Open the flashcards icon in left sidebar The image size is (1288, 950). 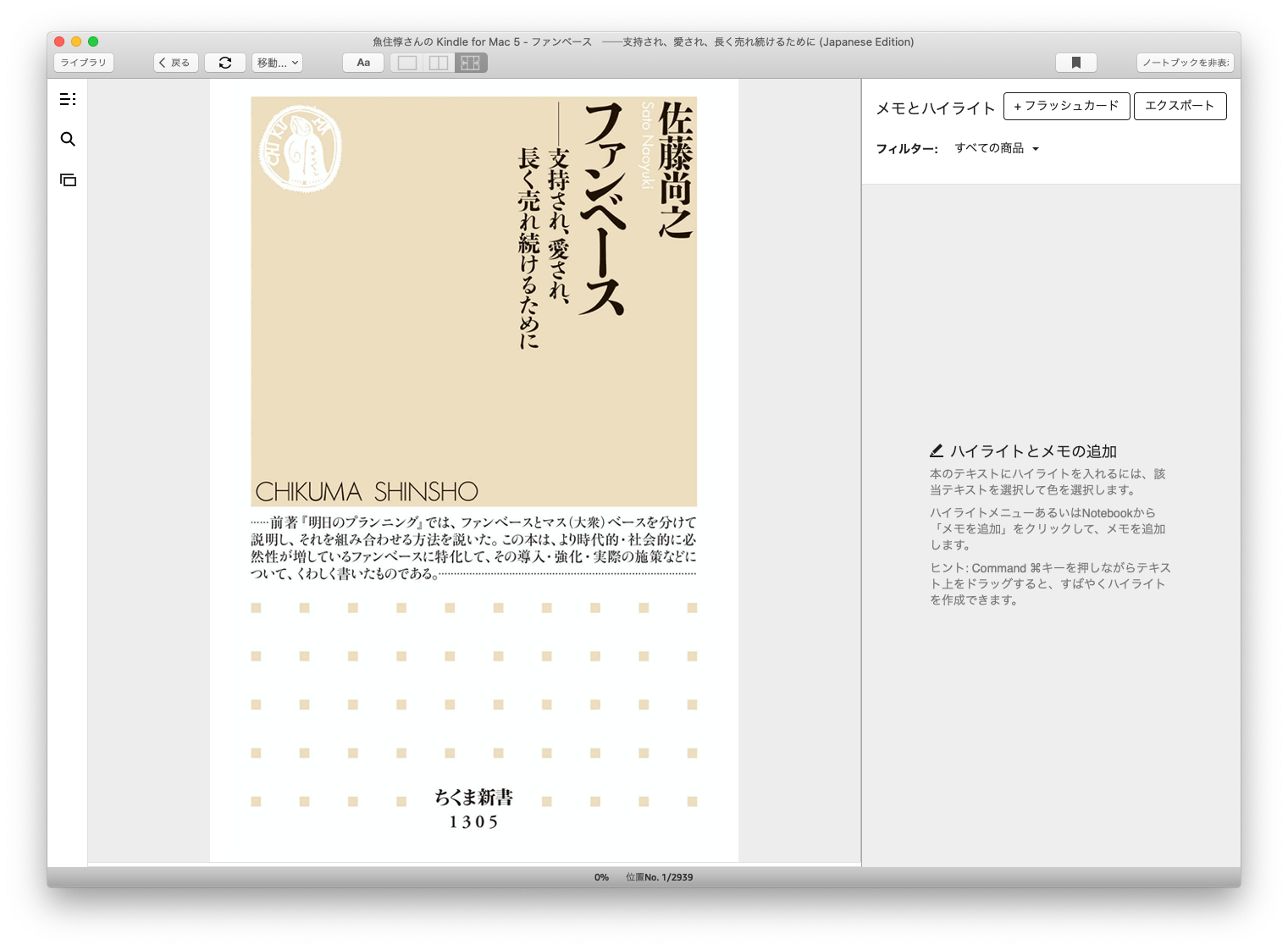pyautogui.click(x=68, y=180)
